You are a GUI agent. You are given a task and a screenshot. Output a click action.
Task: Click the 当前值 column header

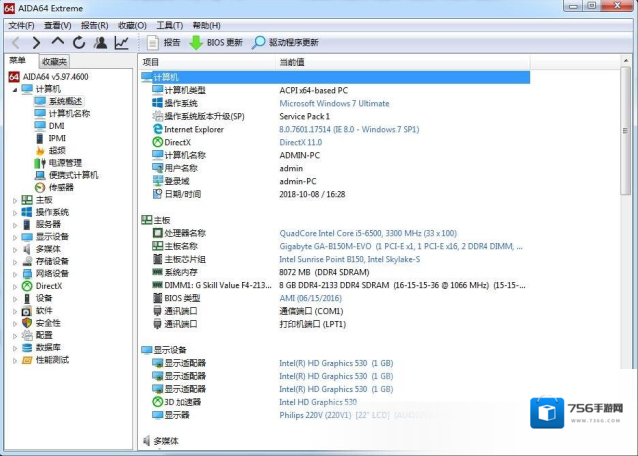tap(292, 62)
